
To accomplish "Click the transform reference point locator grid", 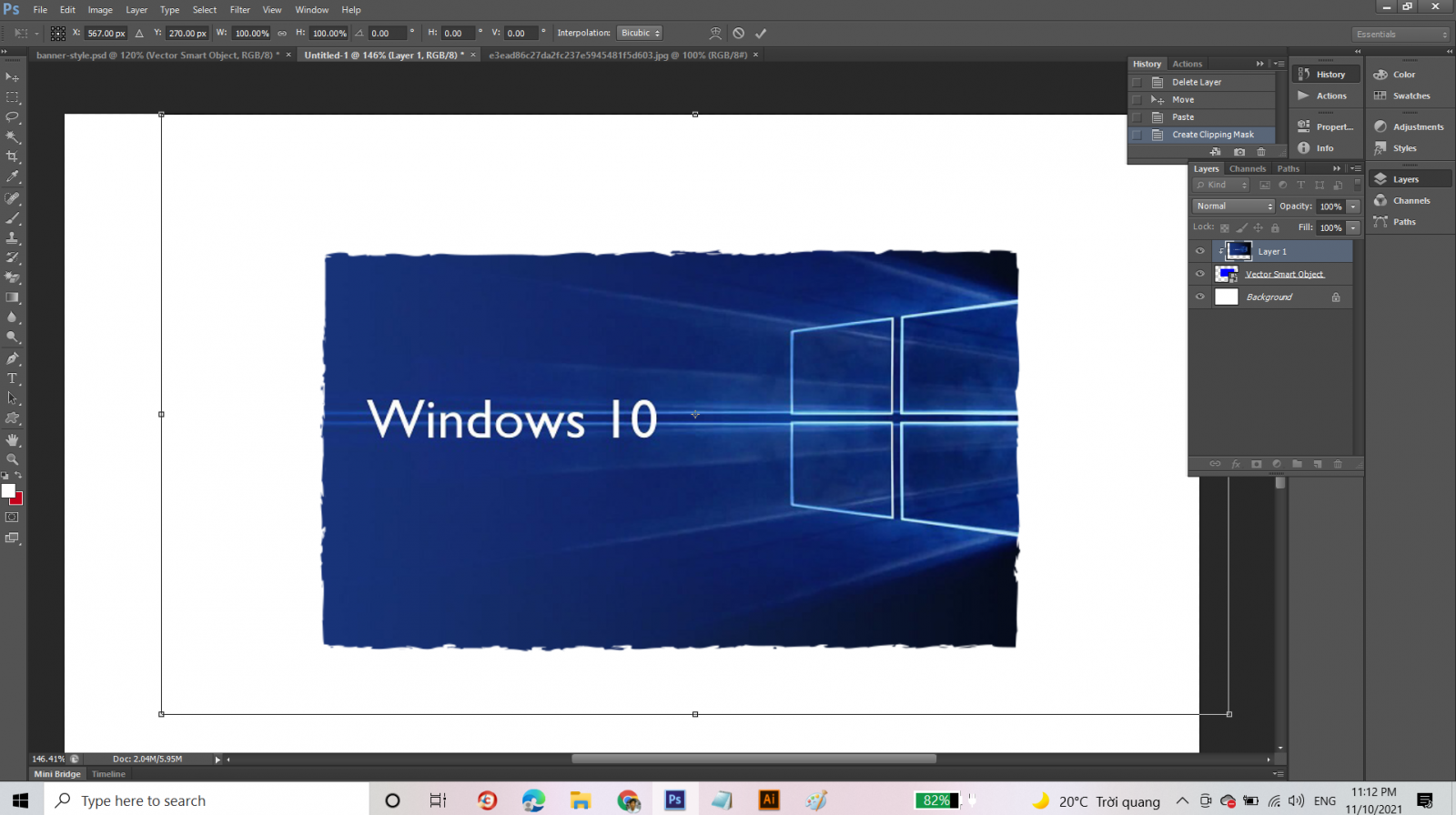I will 57,34.
